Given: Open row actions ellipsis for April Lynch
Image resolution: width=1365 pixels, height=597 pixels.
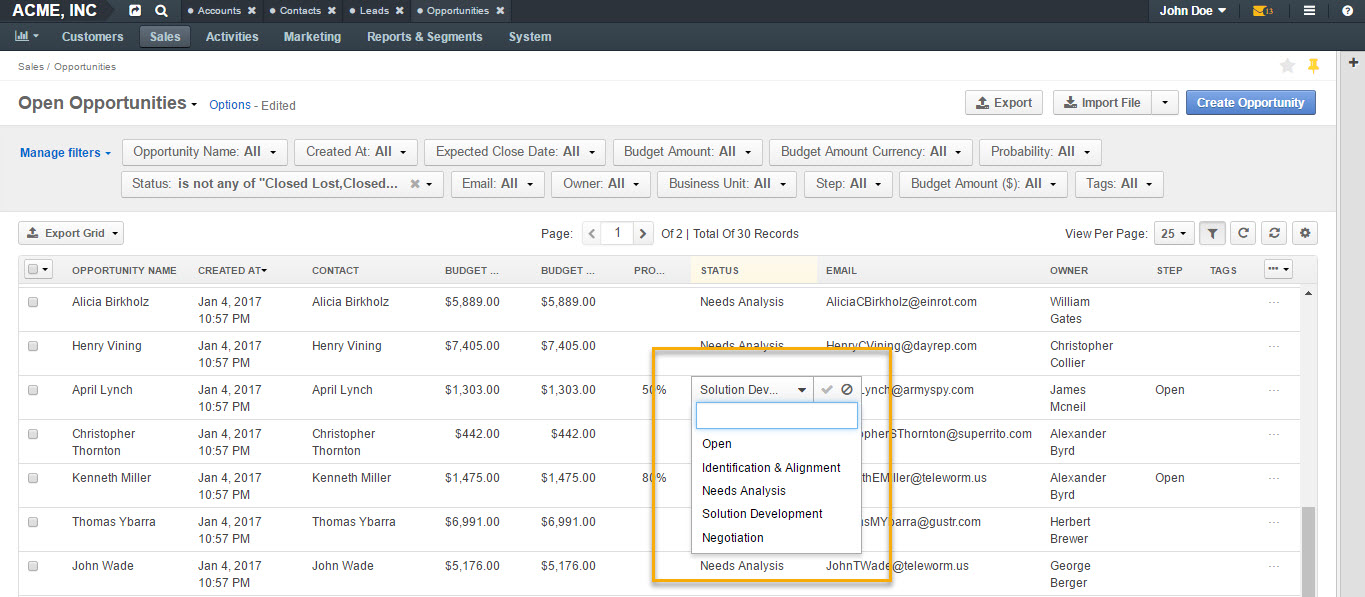Looking at the screenshot, I should pyautogui.click(x=1273, y=390).
